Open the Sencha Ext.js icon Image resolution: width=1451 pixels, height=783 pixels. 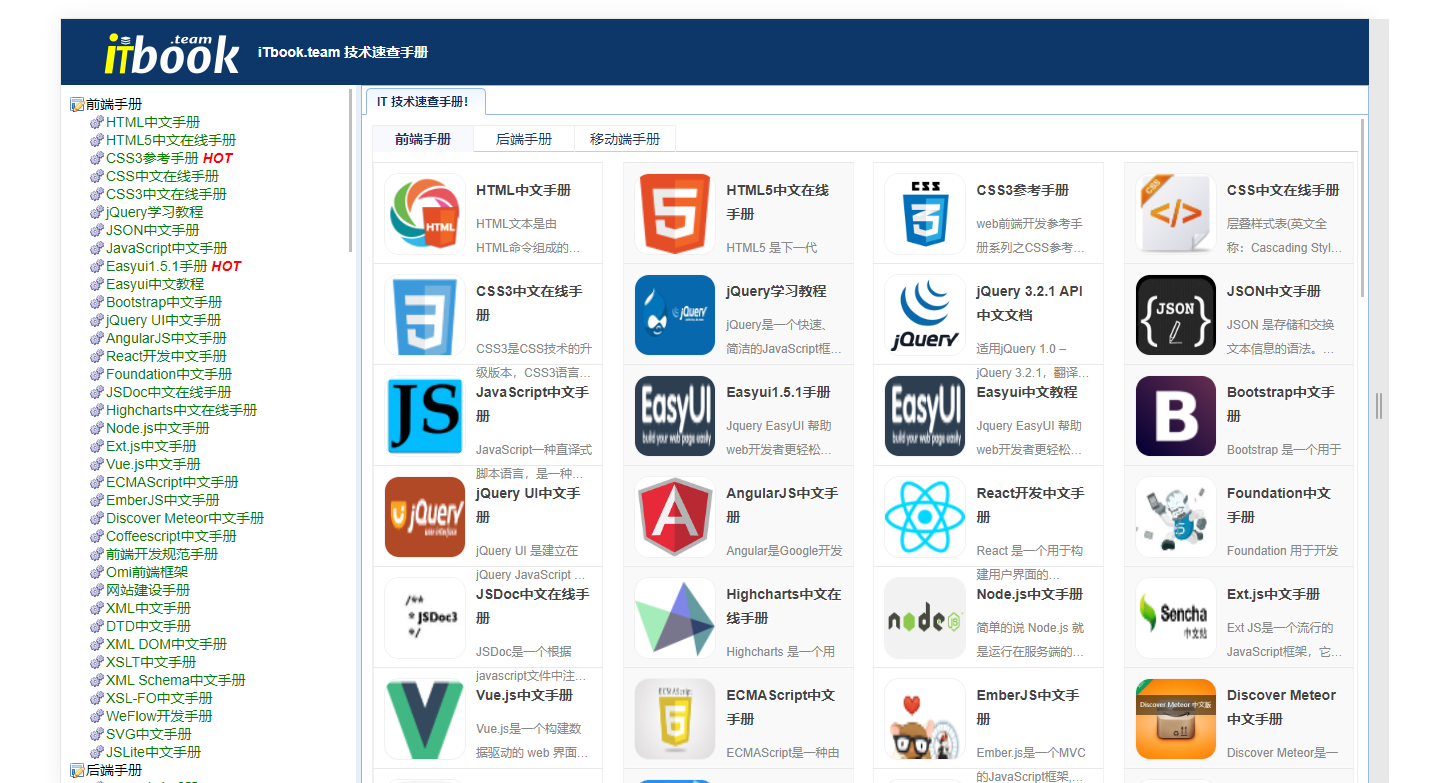[x=1176, y=619]
